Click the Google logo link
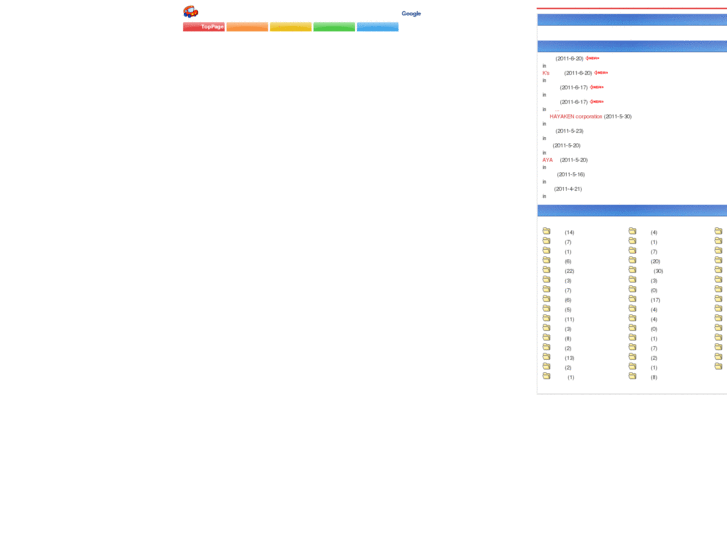Viewport: 727px width, 545px height. [x=411, y=13]
